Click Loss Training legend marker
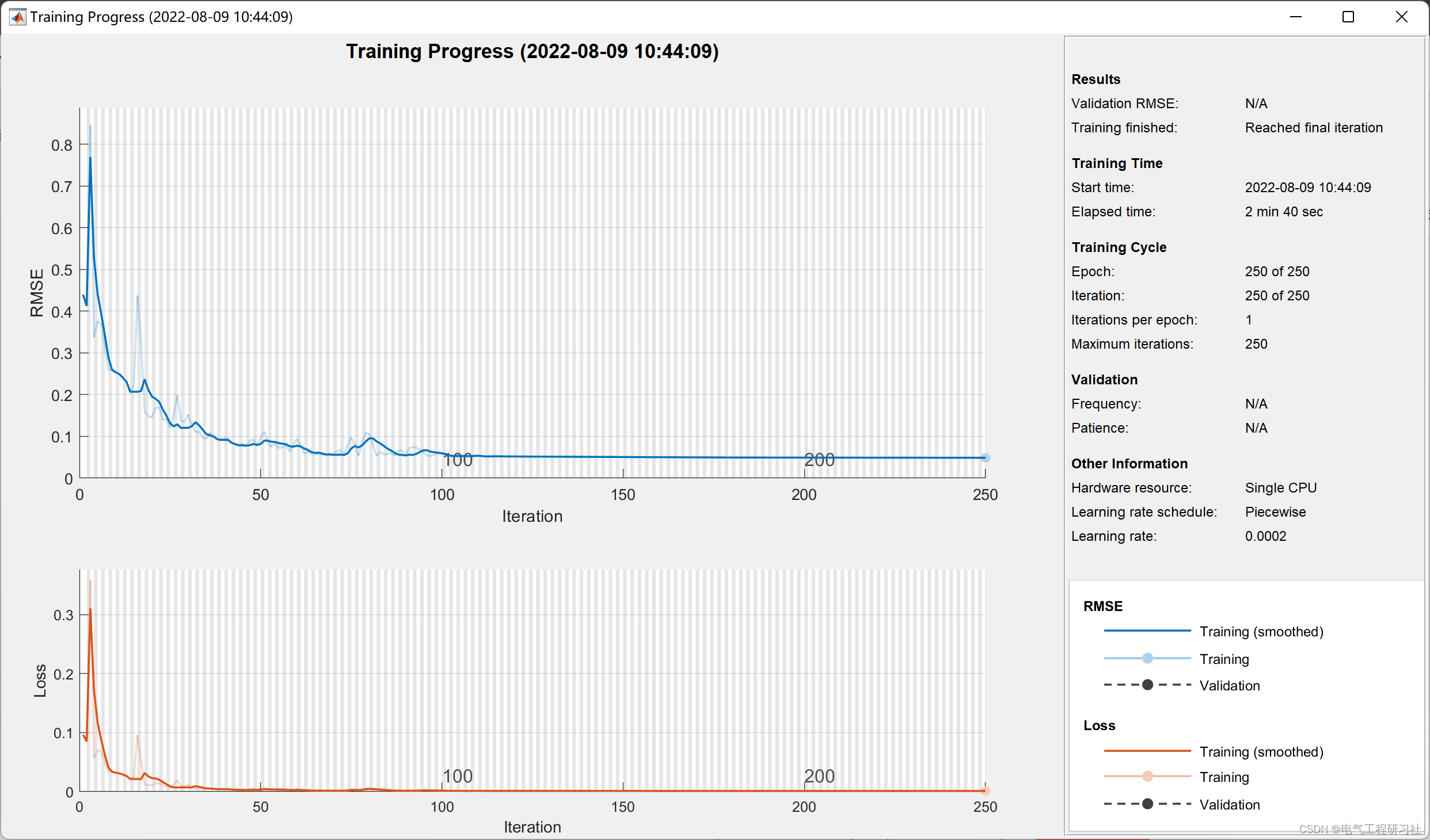The image size is (1430, 840). point(1147,777)
